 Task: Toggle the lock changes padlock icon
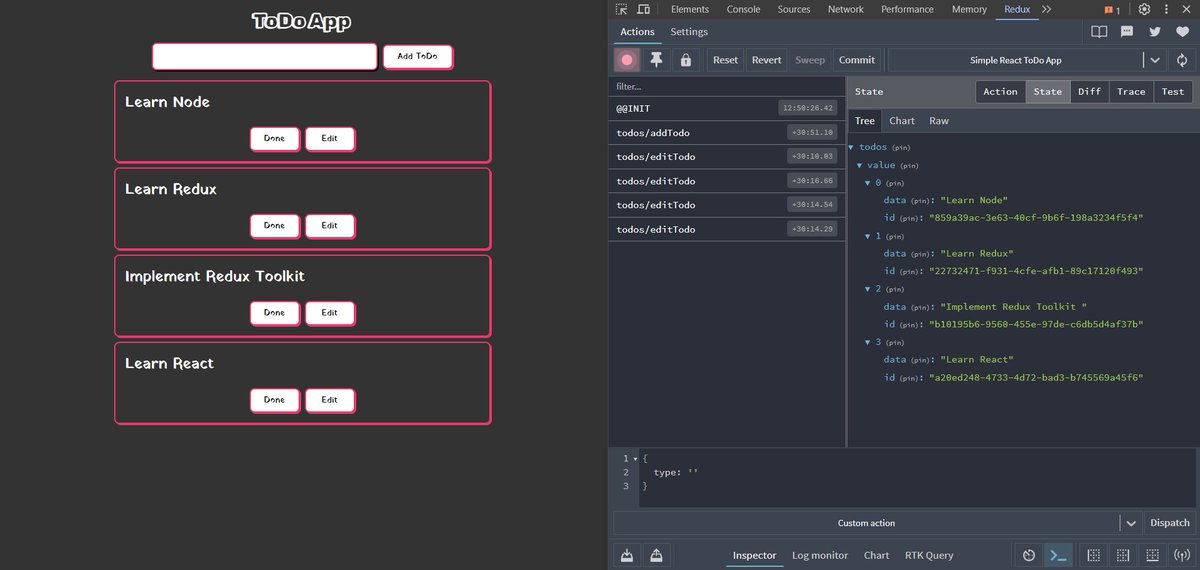tap(686, 60)
